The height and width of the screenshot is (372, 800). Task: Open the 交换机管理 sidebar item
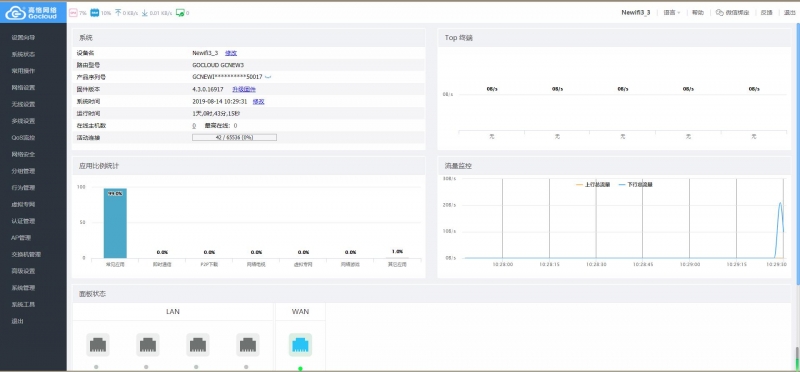26,254
